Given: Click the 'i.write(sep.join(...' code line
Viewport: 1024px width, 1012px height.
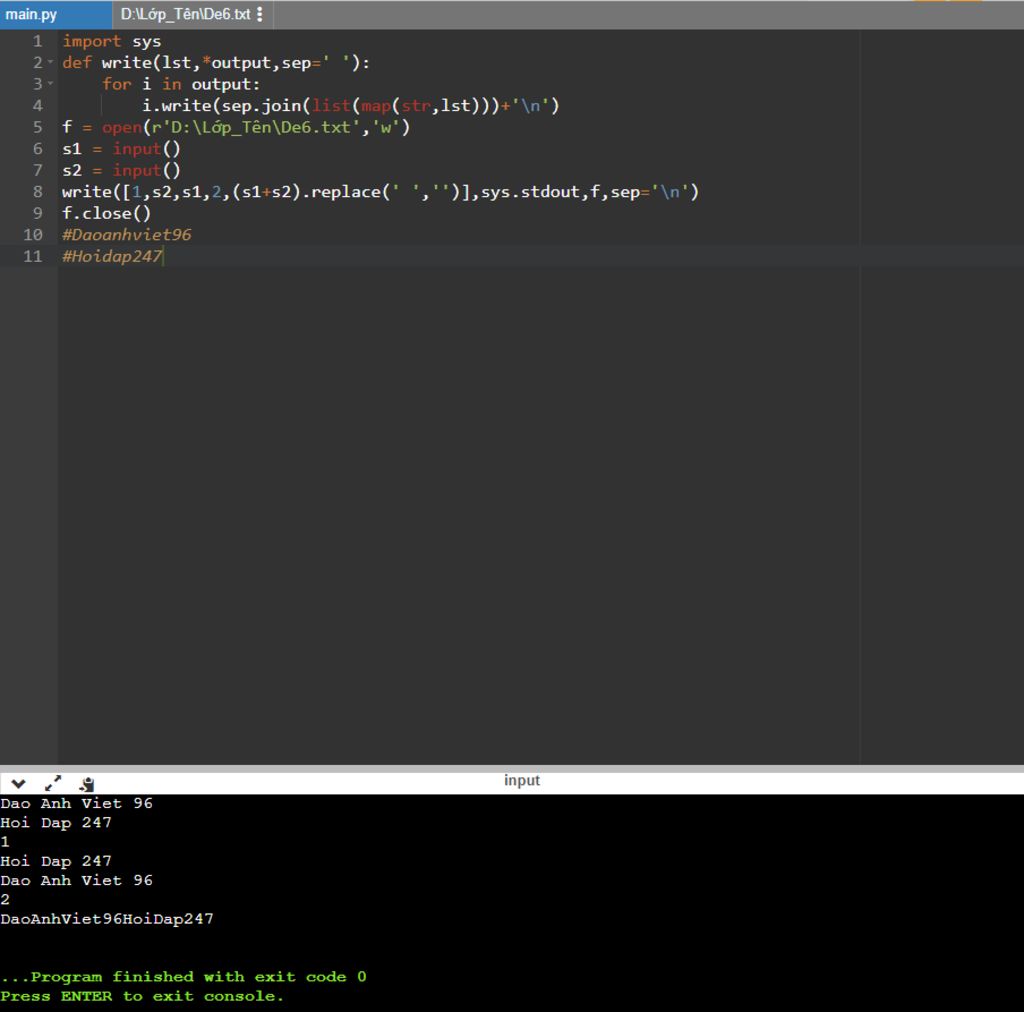Looking at the screenshot, I should coord(351,106).
